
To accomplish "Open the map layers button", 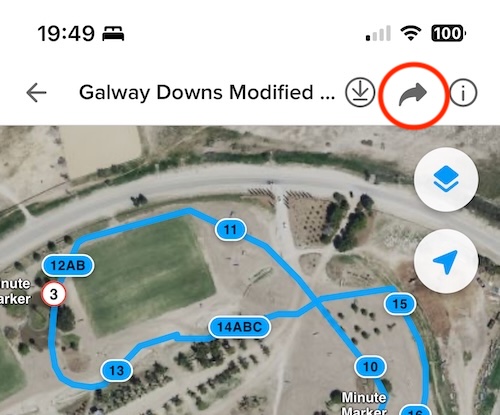I will coord(446,179).
